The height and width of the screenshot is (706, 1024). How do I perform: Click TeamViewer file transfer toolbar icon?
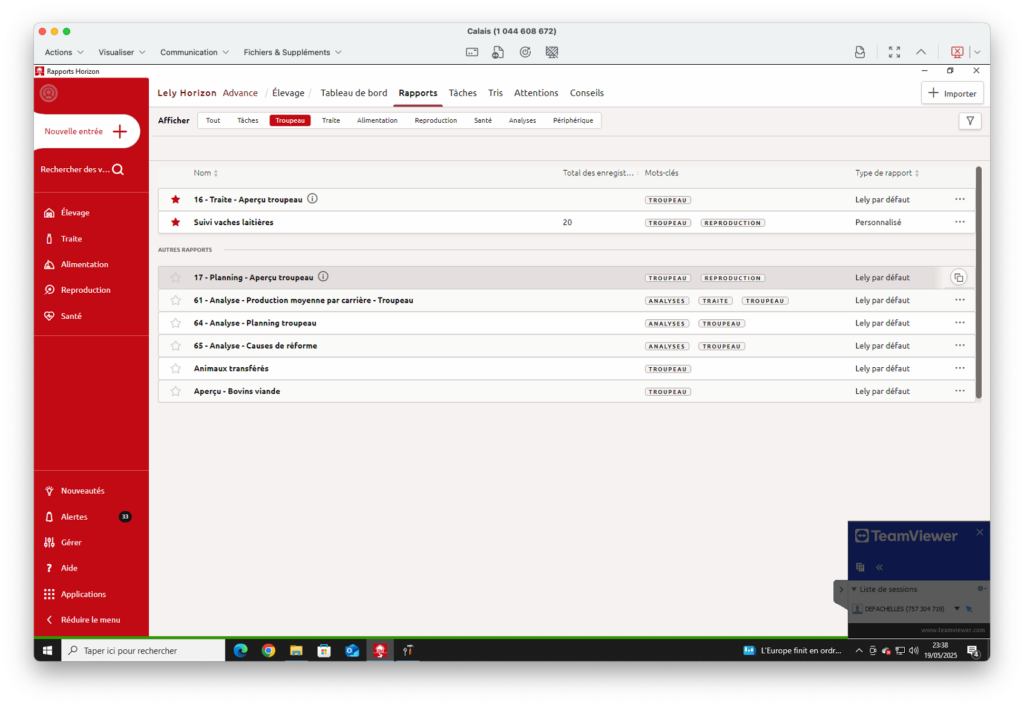pyautogui.click(x=498, y=52)
